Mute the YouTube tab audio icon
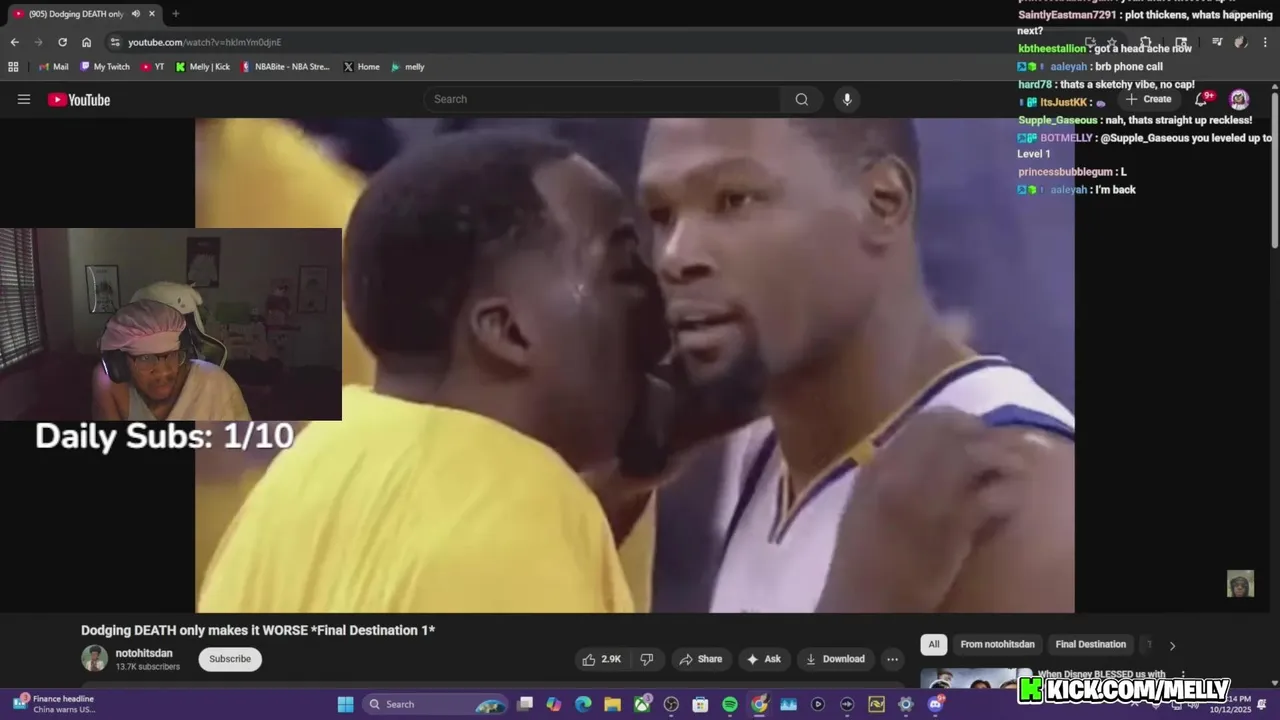 (x=135, y=14)
